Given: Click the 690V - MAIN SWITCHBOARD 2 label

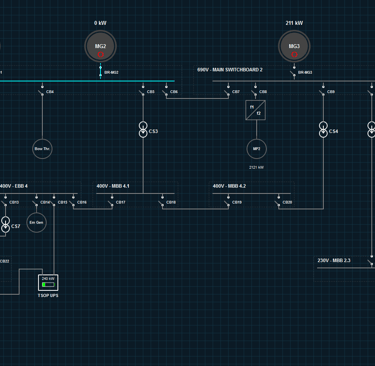Looking at the screenshot, I should coord(230,70).
